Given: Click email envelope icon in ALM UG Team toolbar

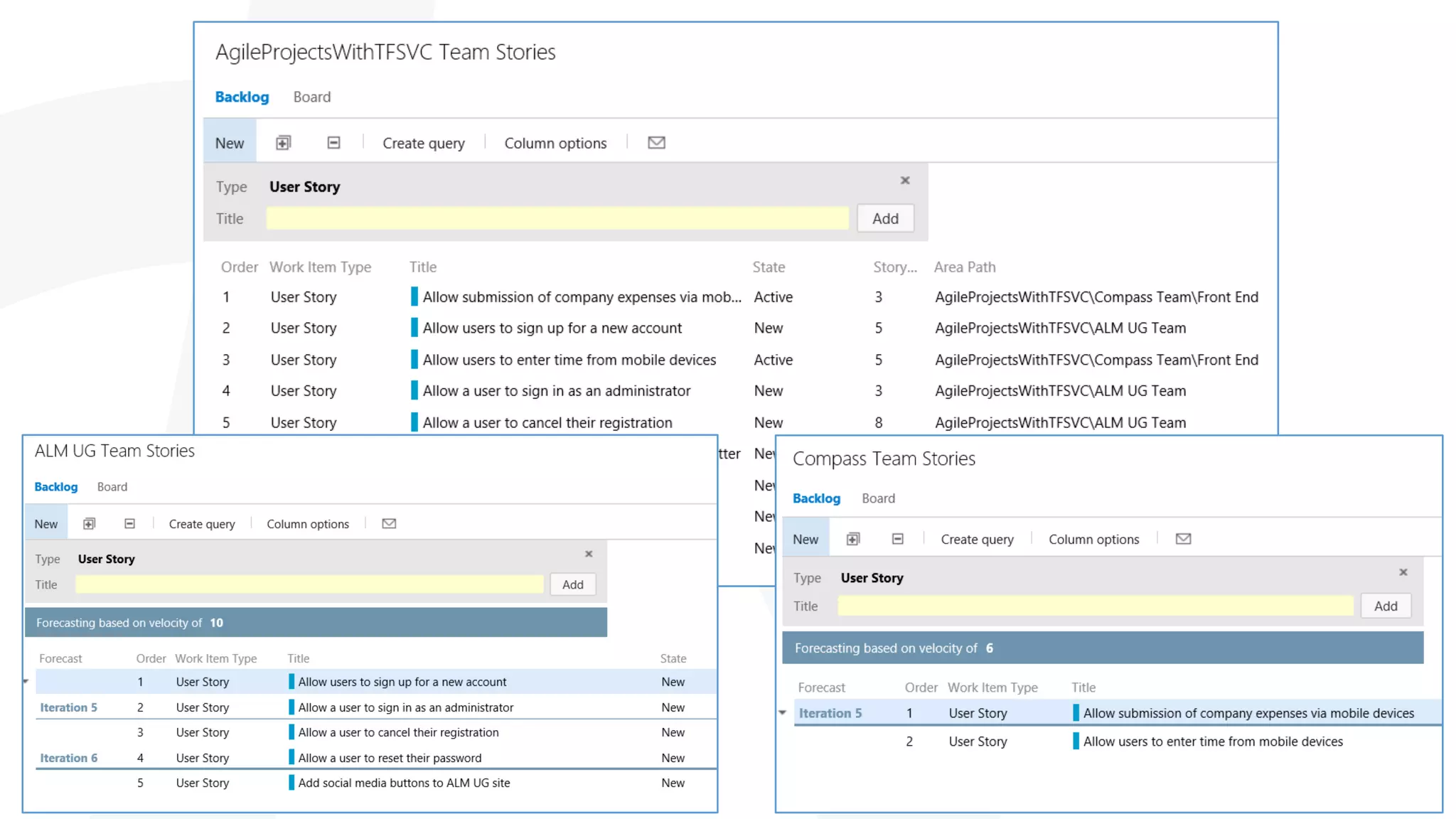Looking at the screenshot, I should pyautogui.click(x=389, y=524).
